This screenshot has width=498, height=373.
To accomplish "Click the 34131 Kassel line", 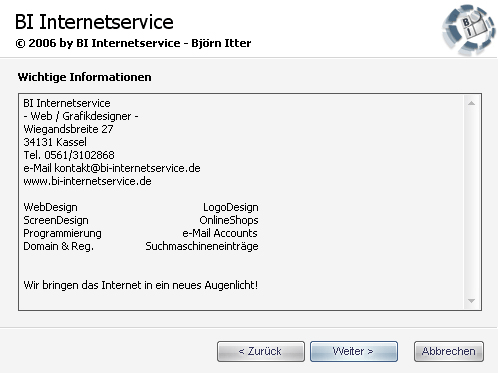I will click(55, 142).
